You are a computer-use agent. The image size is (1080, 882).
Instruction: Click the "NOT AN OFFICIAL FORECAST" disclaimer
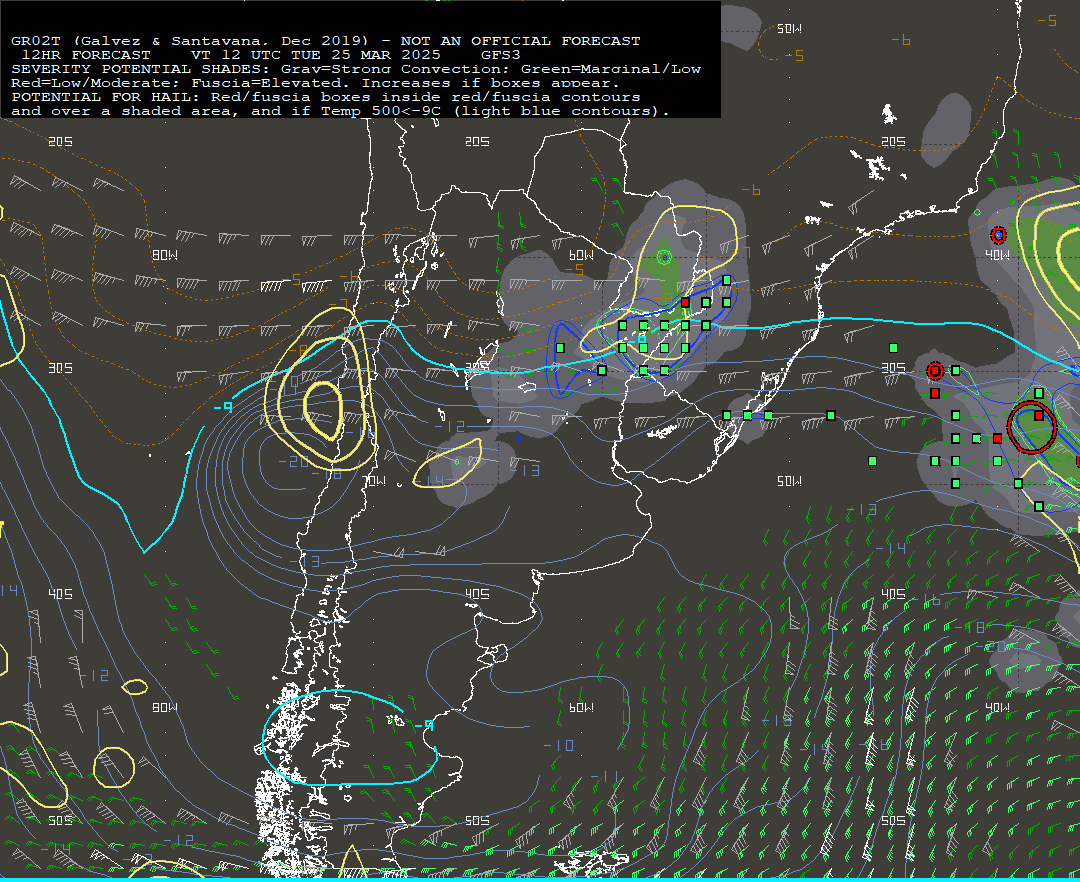[x=521, y=41]
